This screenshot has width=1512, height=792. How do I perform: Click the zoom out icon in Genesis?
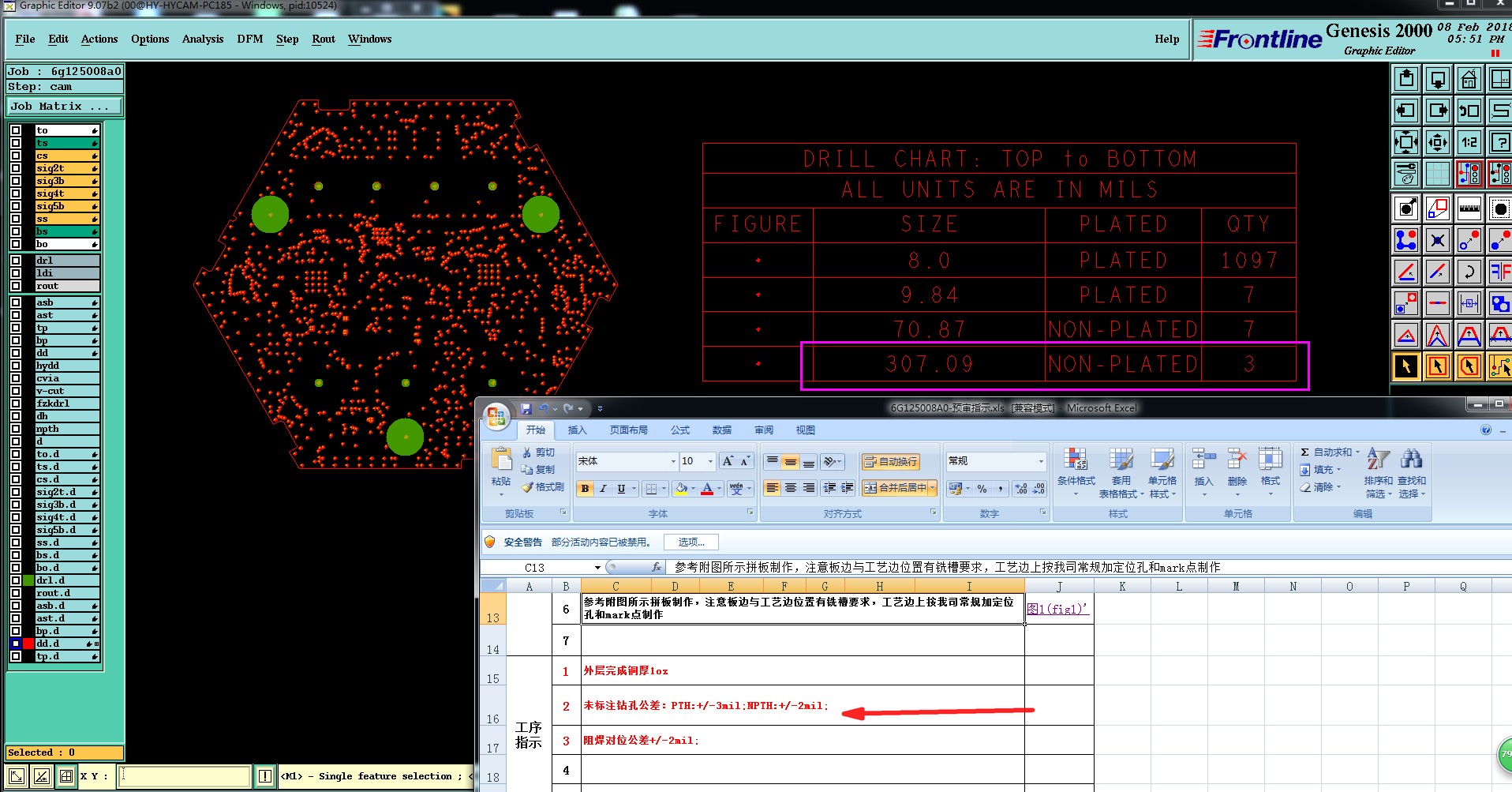[1438, 142]
